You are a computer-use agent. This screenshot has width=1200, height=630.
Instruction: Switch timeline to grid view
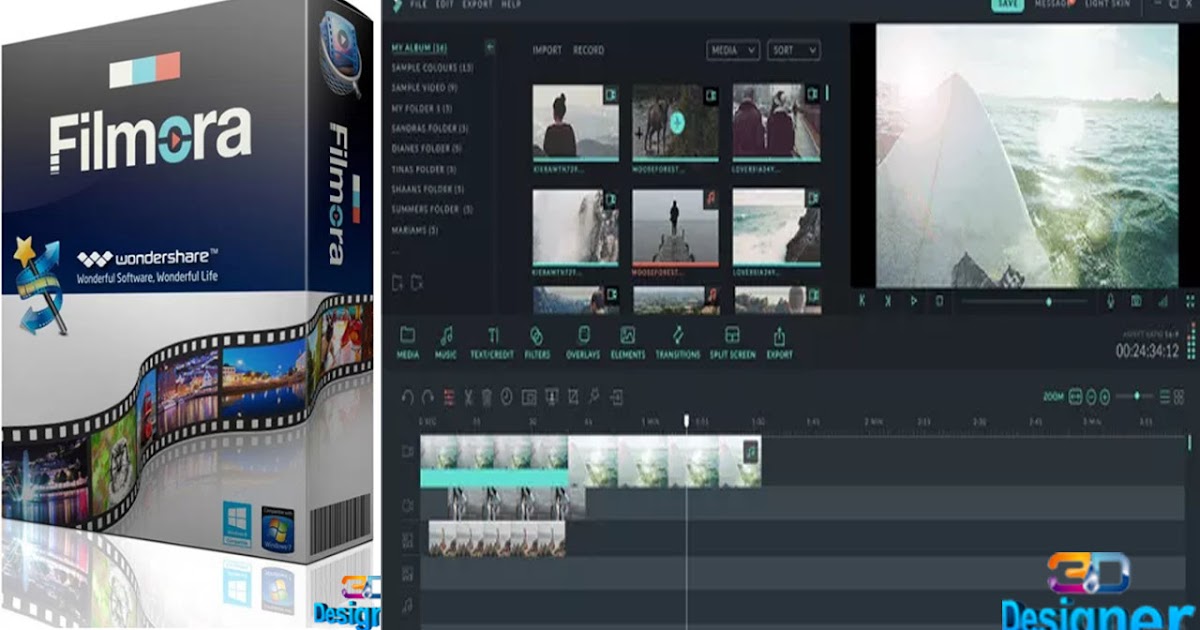click(1181, 397)
